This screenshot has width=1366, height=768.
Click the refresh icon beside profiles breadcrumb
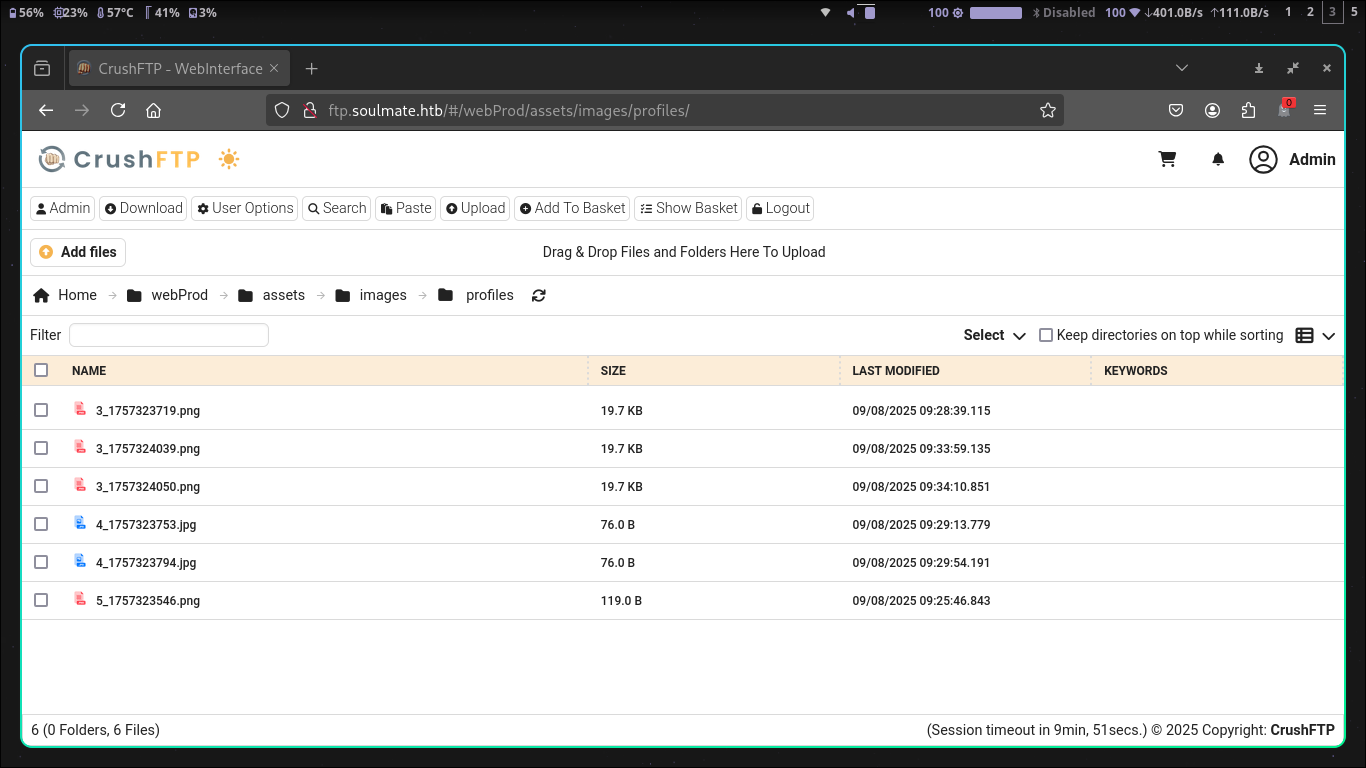tap(539, 295)
